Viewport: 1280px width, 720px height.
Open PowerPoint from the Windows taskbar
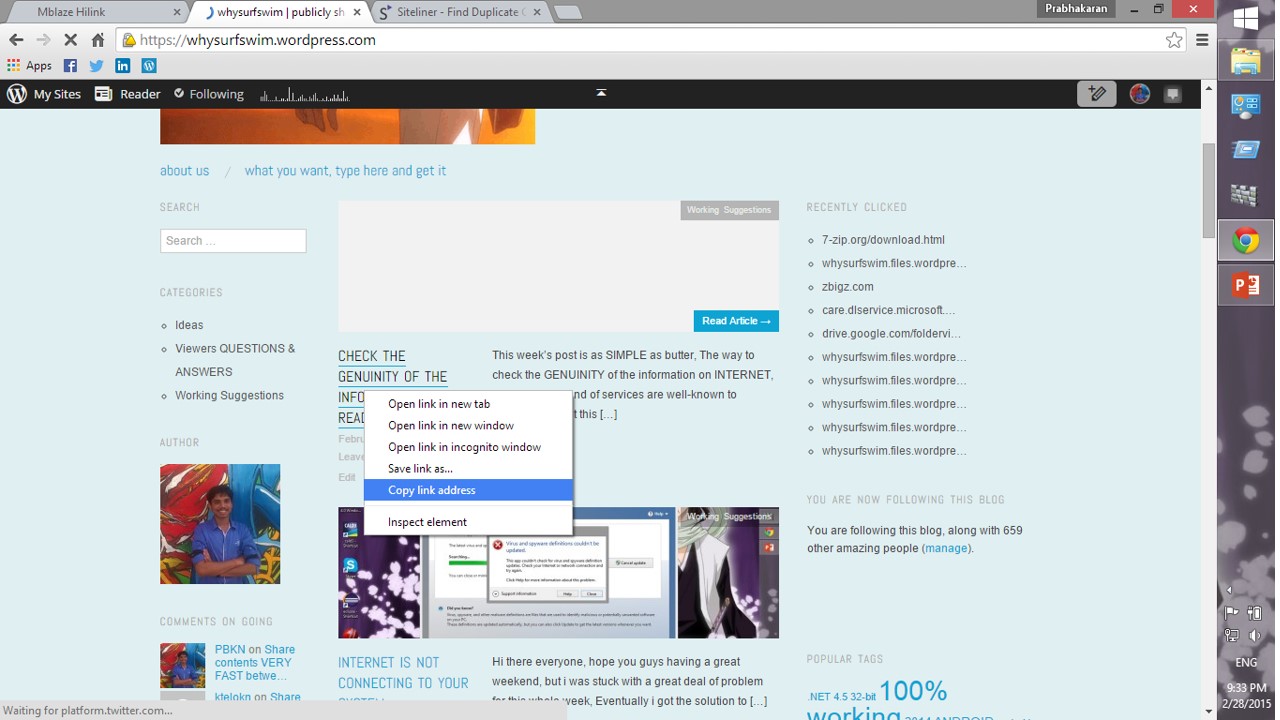1245,285
